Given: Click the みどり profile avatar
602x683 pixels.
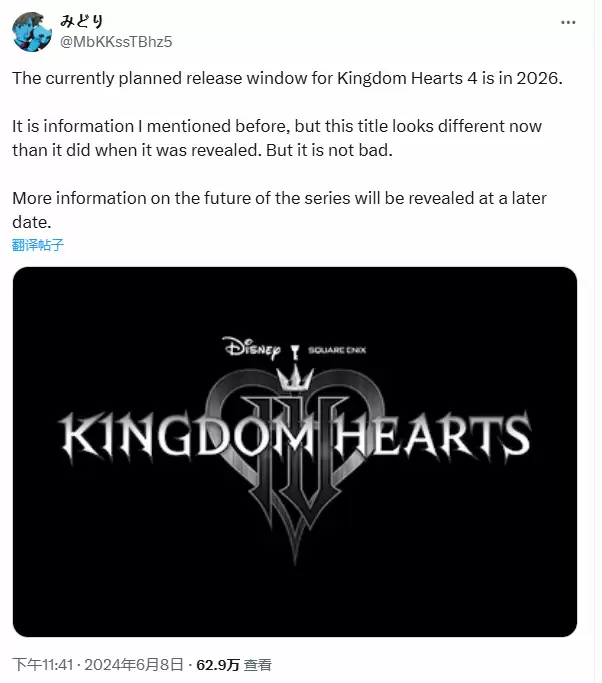Looking at the screenshot, I should (32, 32).
